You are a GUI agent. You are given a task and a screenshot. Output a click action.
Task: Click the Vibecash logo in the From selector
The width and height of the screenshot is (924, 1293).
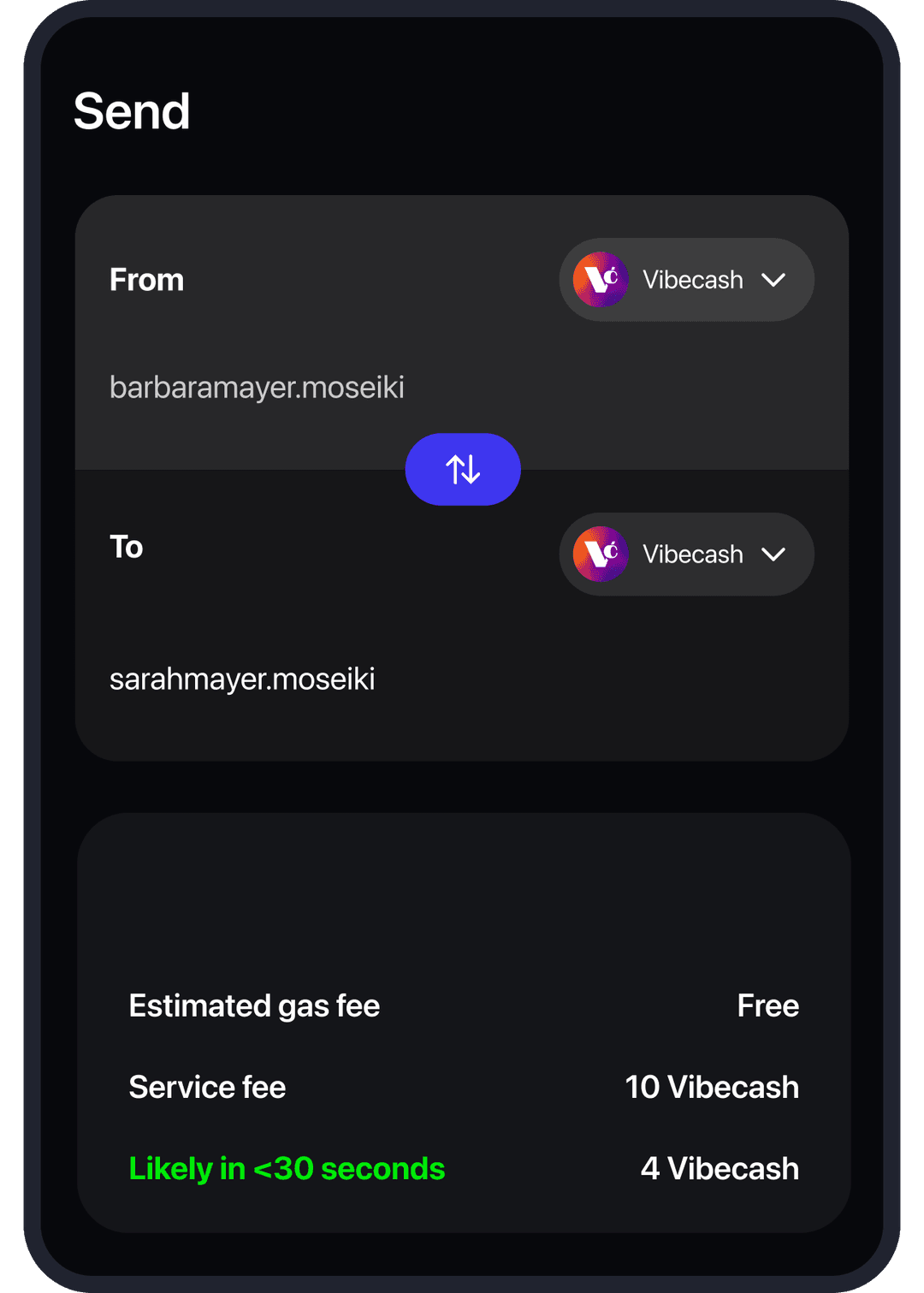coord(601,280)
